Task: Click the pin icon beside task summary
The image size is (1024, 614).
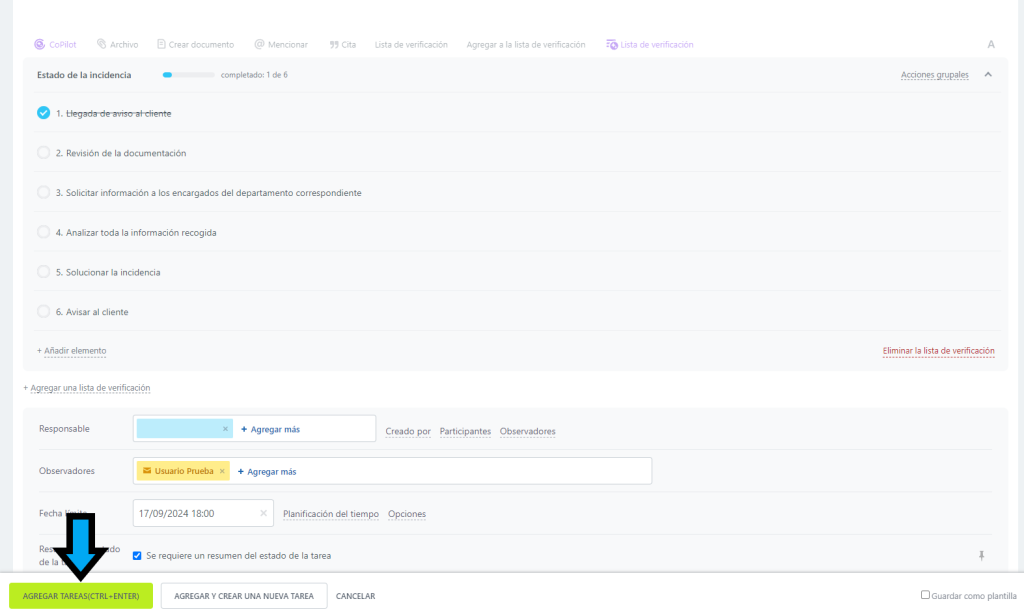Action: pos(981,556)
